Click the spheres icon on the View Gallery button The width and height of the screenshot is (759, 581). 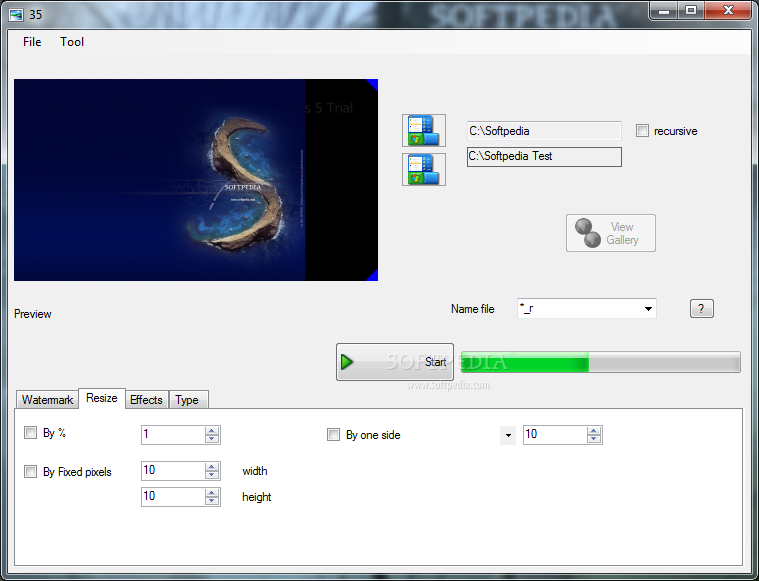tap(588, 233)
